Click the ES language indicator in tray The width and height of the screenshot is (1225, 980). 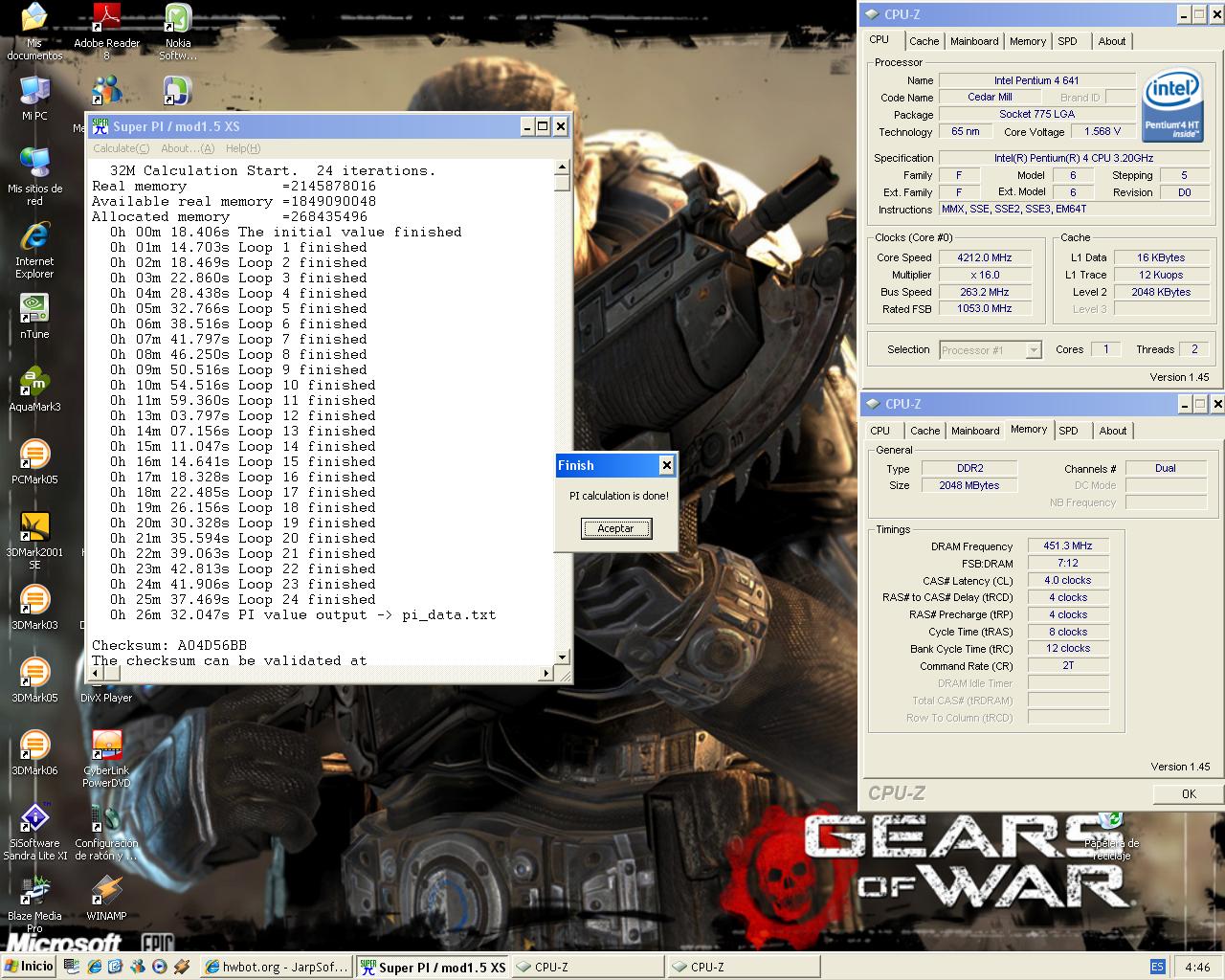pos(1157,967)
